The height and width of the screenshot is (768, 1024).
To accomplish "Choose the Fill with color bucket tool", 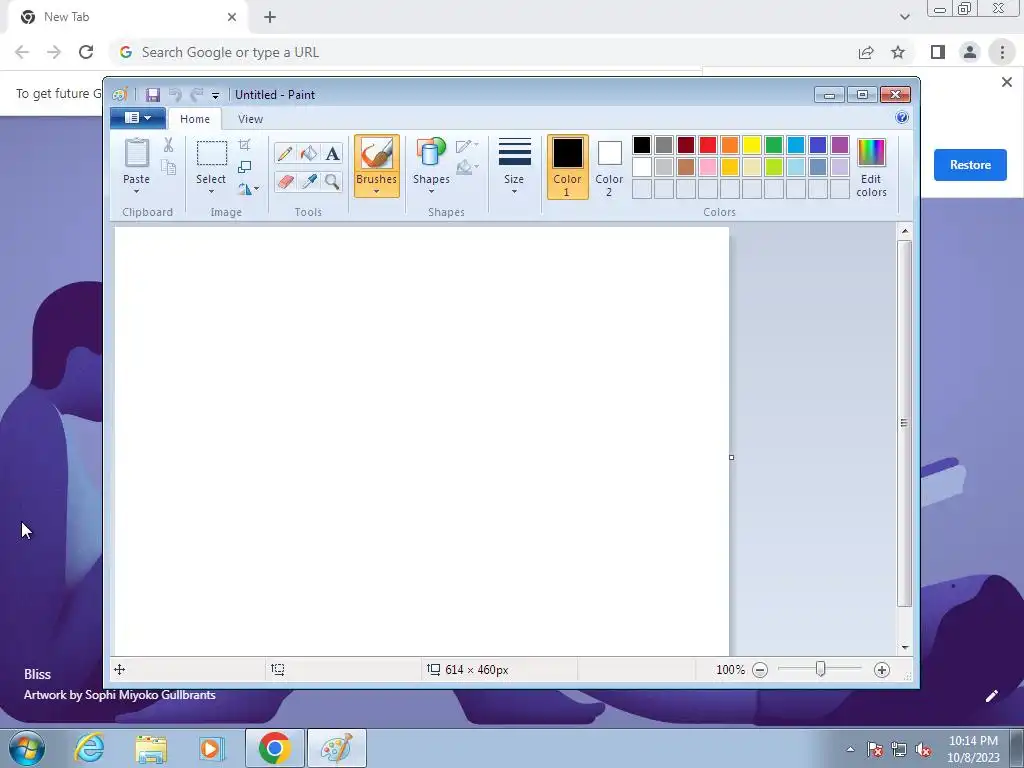I will 308,153.
